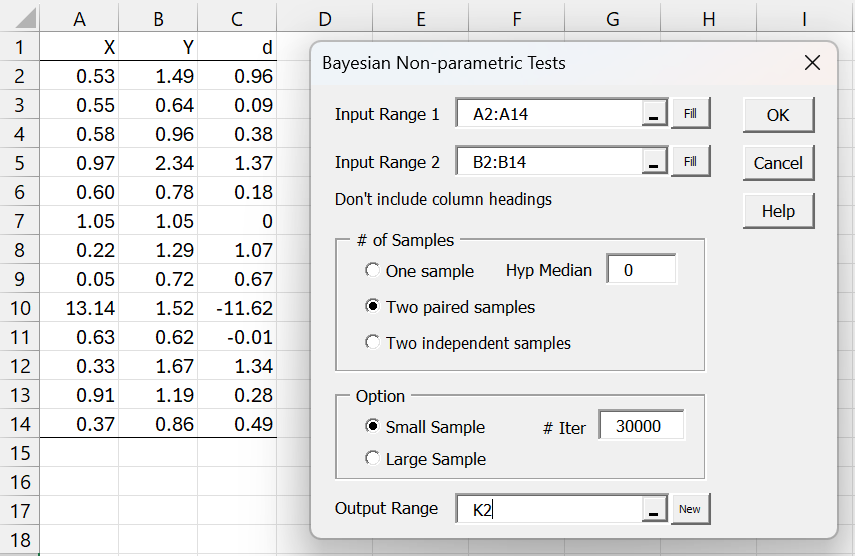
Task: Click OK to run the test
Action: (x=778, y=115)
